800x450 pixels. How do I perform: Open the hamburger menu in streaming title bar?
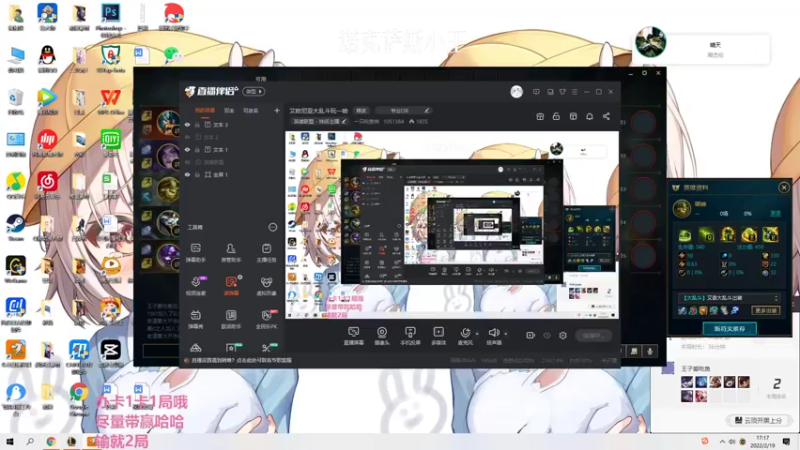(574, 92)
